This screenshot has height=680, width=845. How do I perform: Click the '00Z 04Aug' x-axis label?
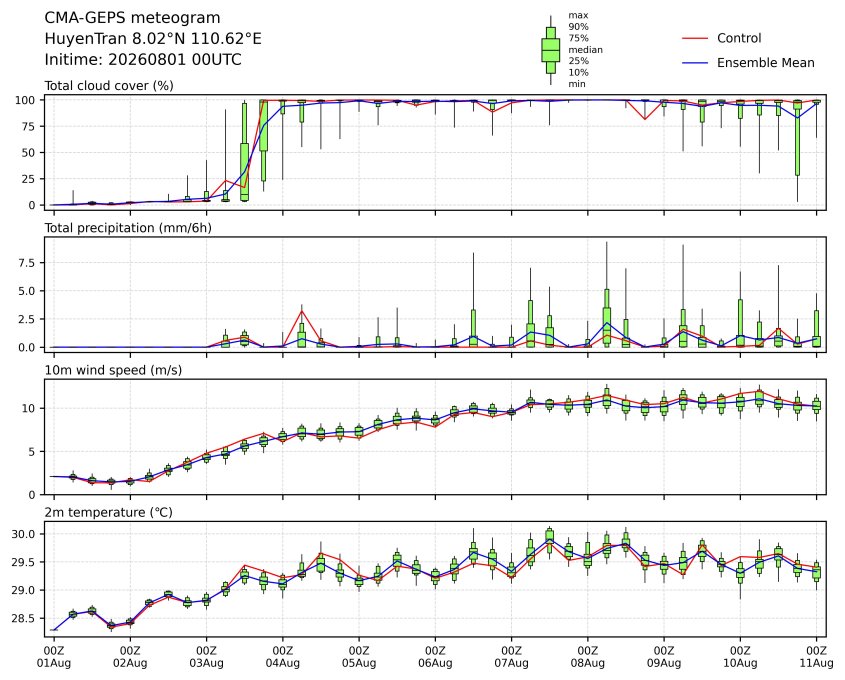(282, 656)
